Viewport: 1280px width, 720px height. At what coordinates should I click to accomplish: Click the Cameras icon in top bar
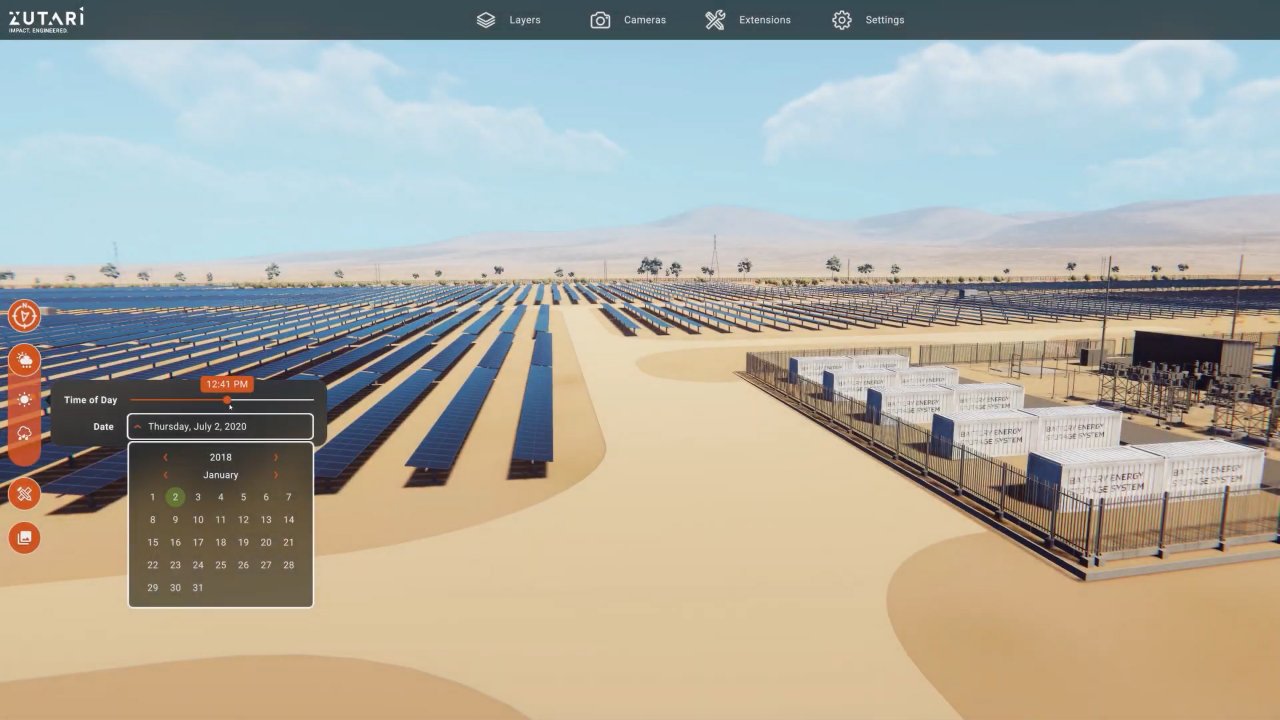(600, 19)
